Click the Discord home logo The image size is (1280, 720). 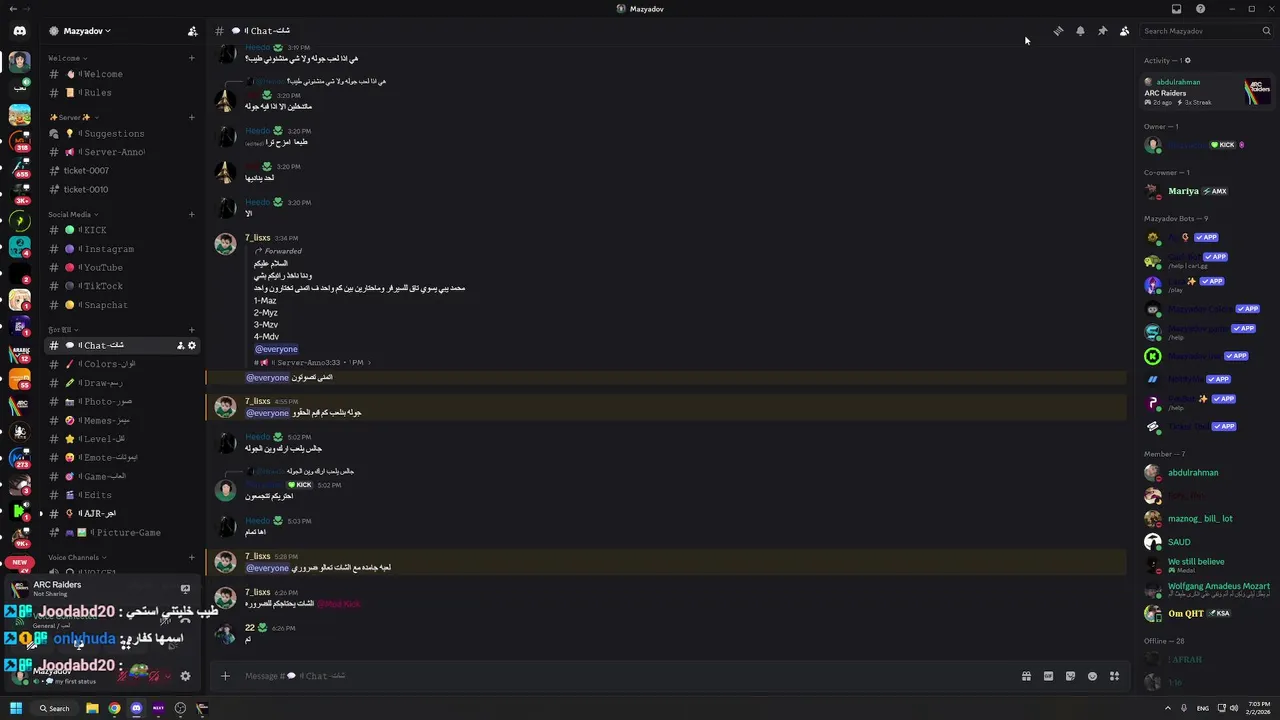[x=19, y=31]
